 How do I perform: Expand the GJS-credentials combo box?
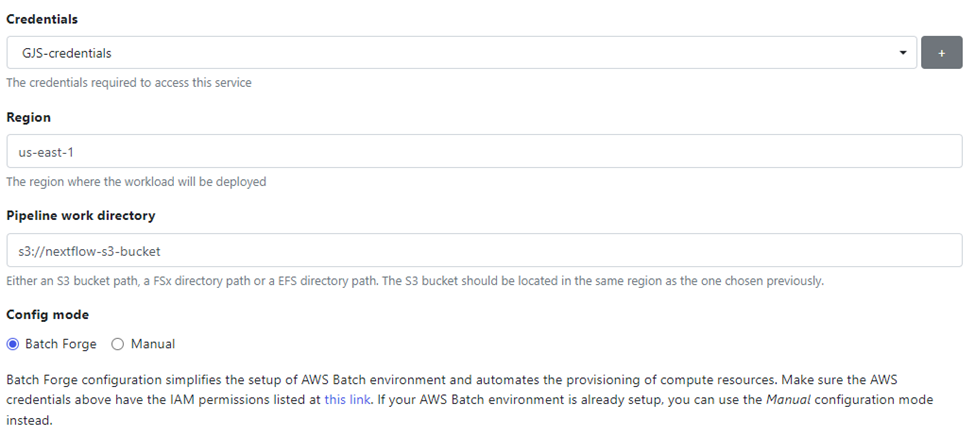point(460,52)
